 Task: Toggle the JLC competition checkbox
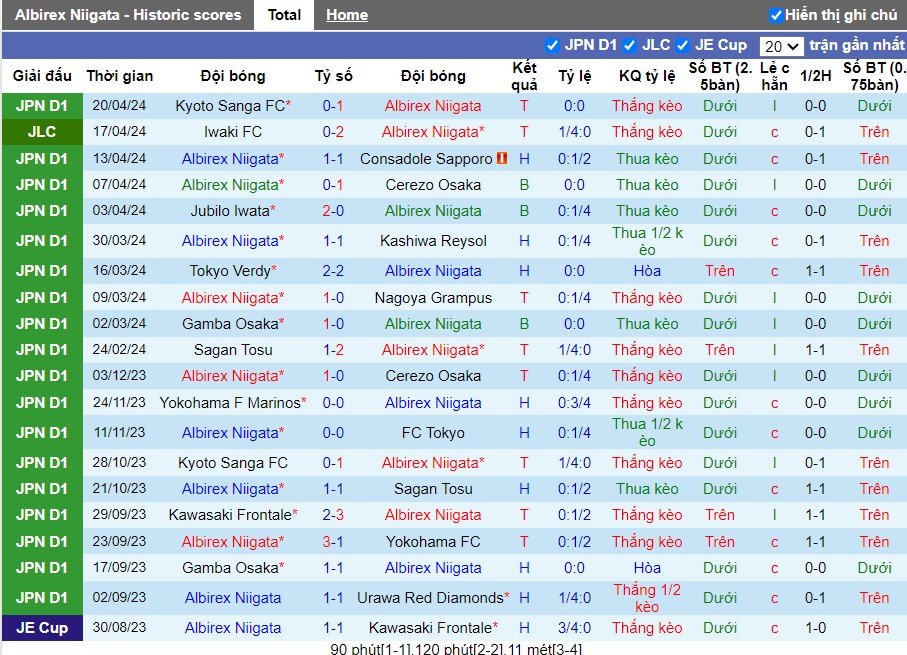click(x=629, y=45)
